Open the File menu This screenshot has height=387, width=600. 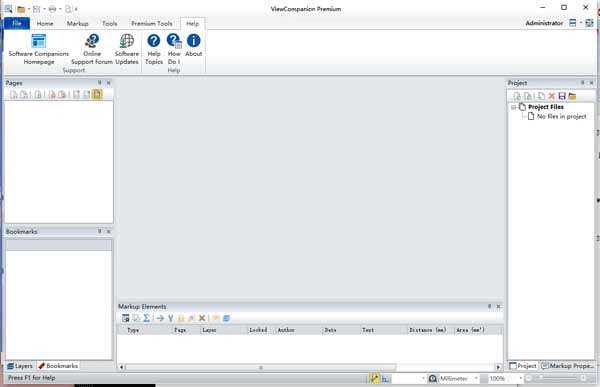tap(17, 23)
